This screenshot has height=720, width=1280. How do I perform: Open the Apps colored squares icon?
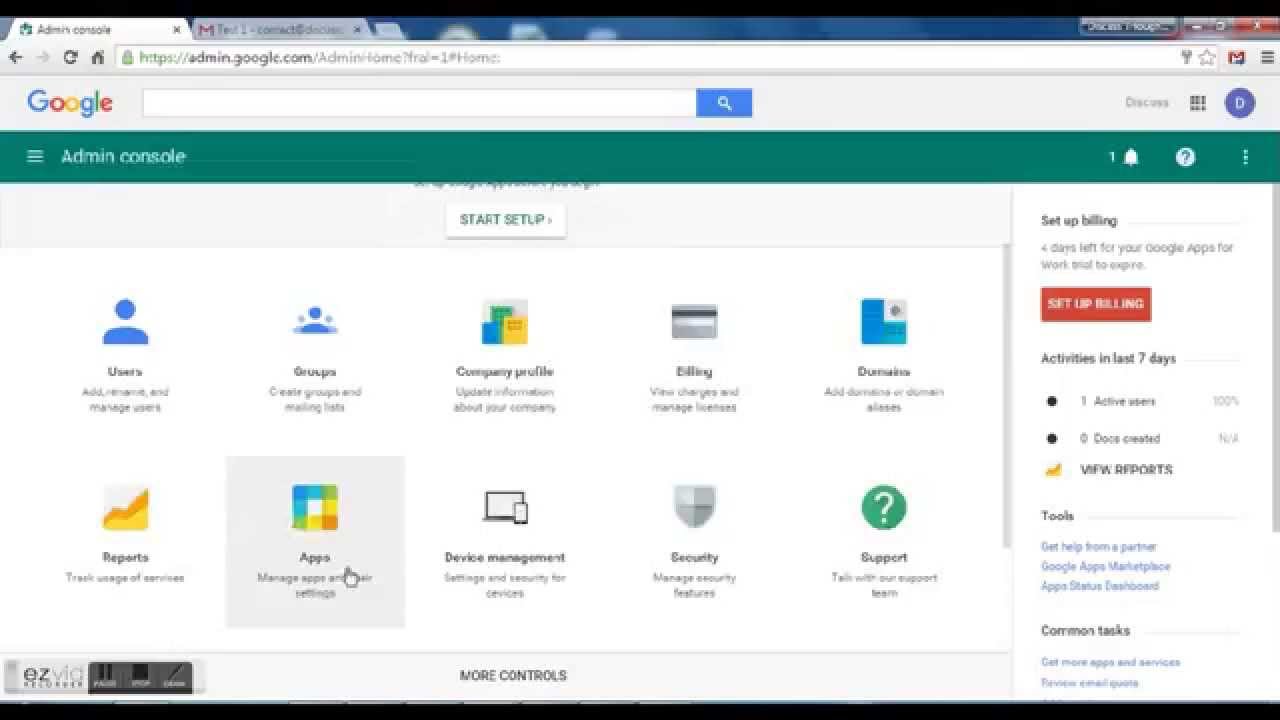(x=315, y=508)
